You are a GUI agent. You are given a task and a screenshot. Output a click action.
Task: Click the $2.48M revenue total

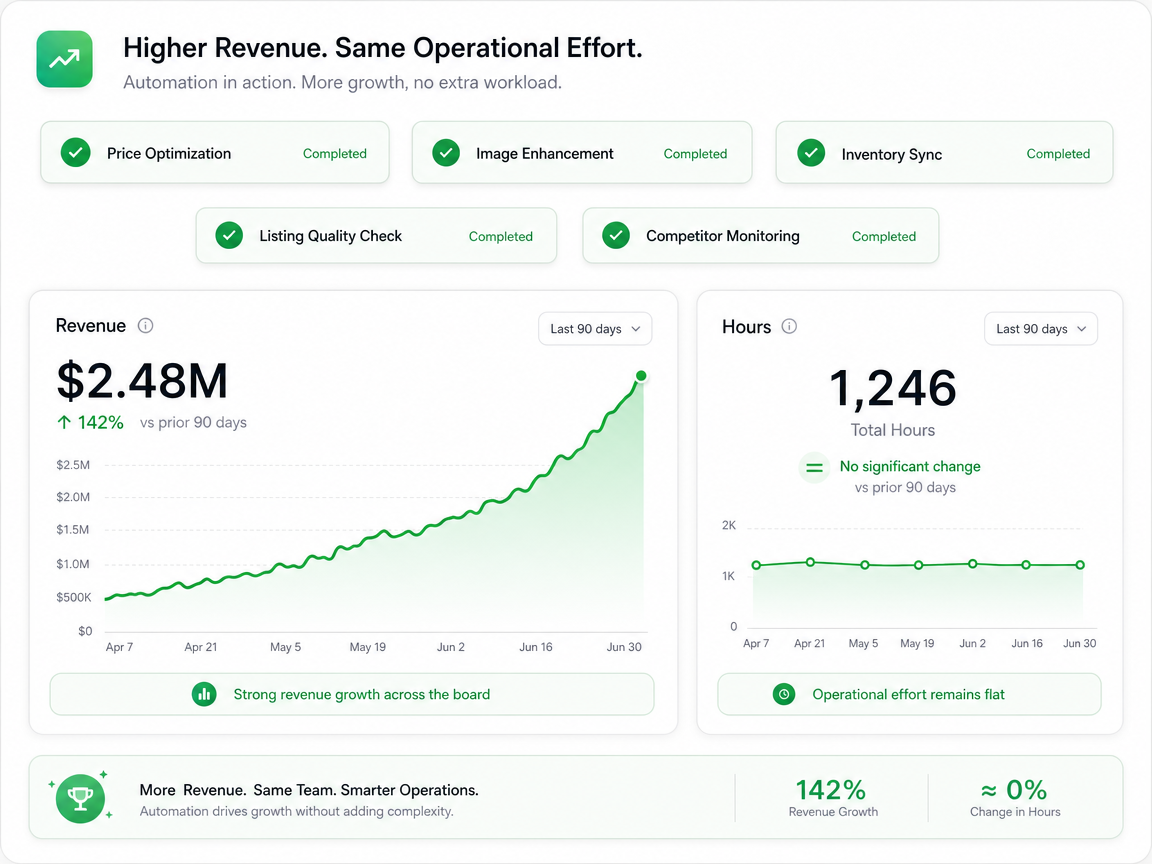(143, 381)
